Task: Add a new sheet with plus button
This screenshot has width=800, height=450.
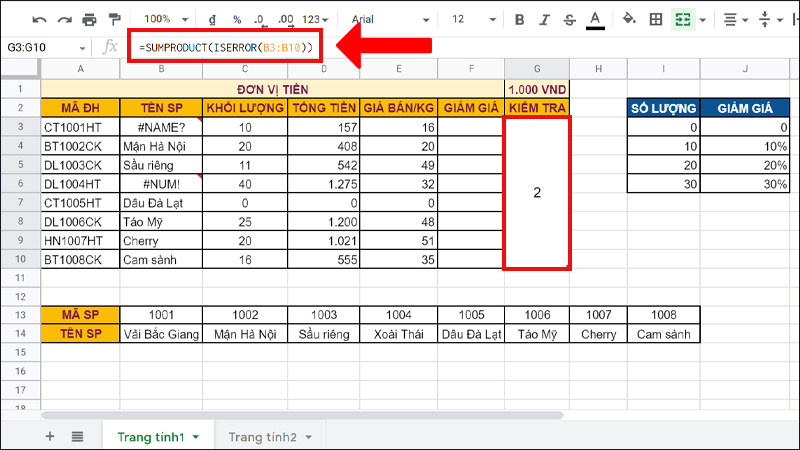Action: point(50,437)
